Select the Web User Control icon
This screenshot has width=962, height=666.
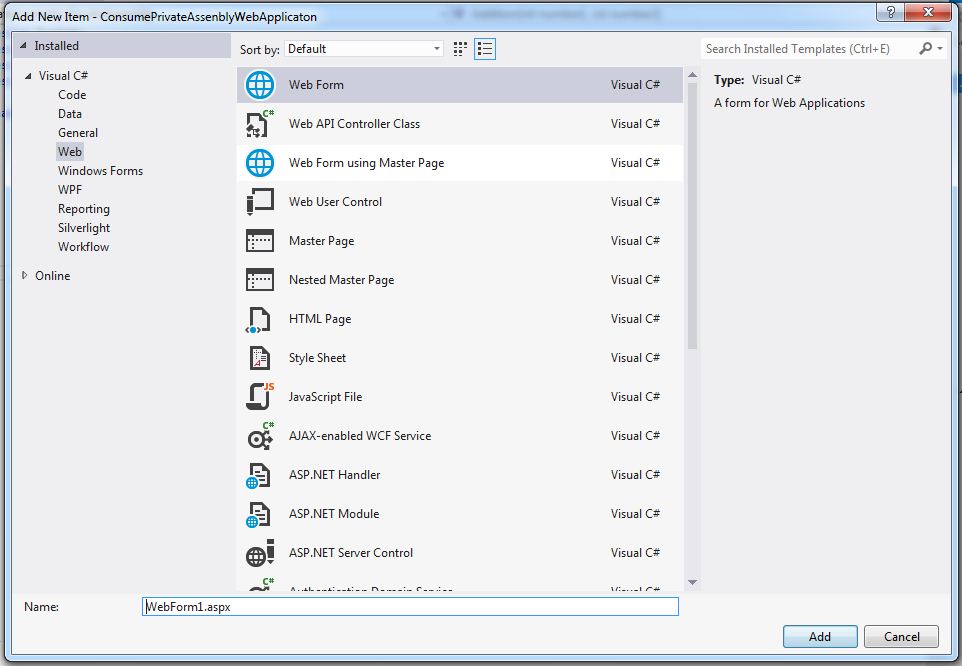pos(260,202)
